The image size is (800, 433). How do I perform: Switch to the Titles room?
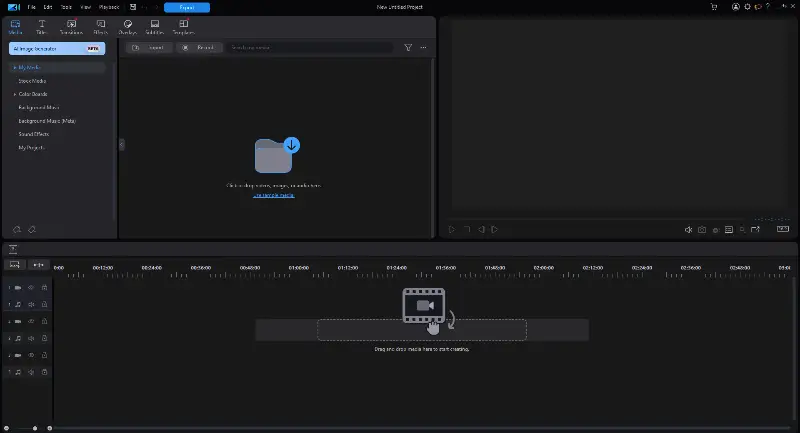[42, 27]
